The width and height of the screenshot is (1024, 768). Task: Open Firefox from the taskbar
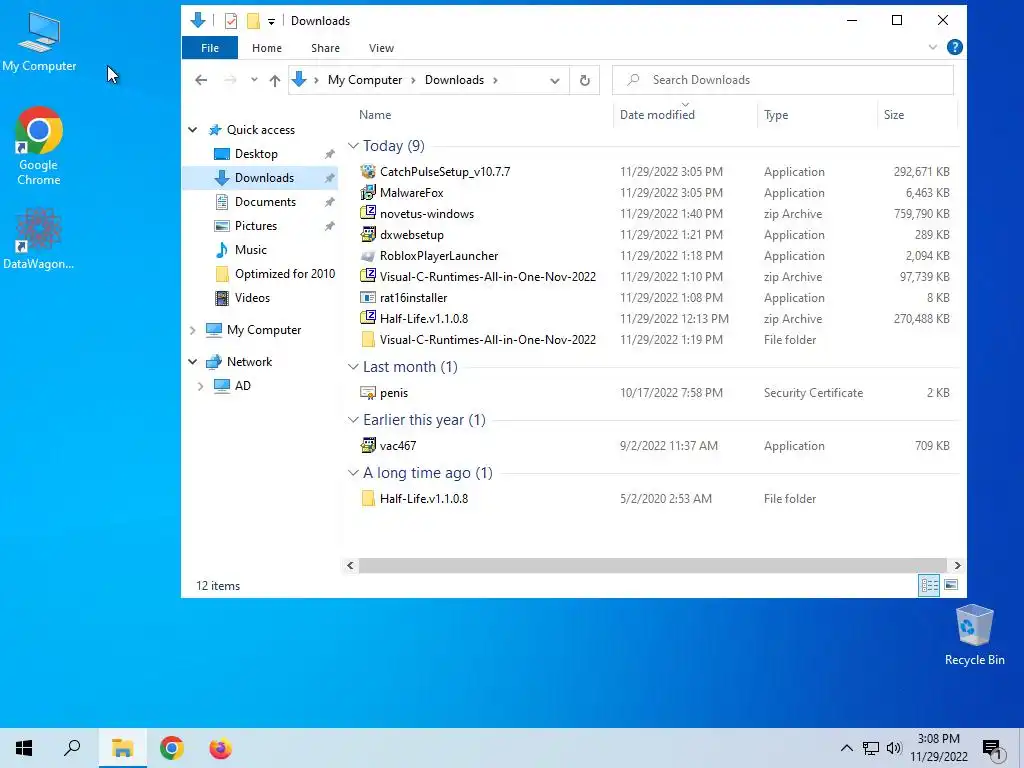220,748
